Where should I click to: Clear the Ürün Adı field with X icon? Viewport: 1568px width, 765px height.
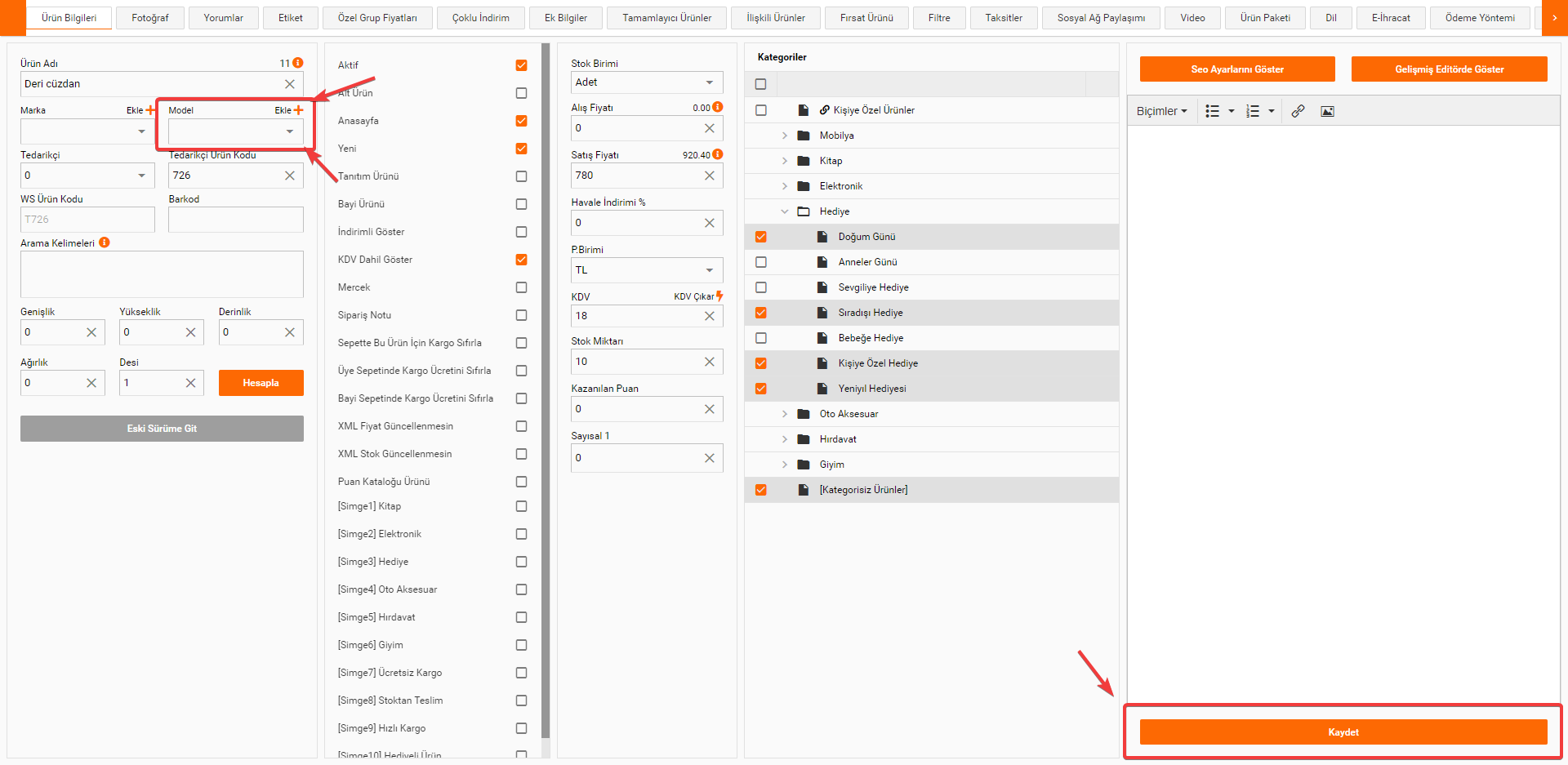[290, 84]
